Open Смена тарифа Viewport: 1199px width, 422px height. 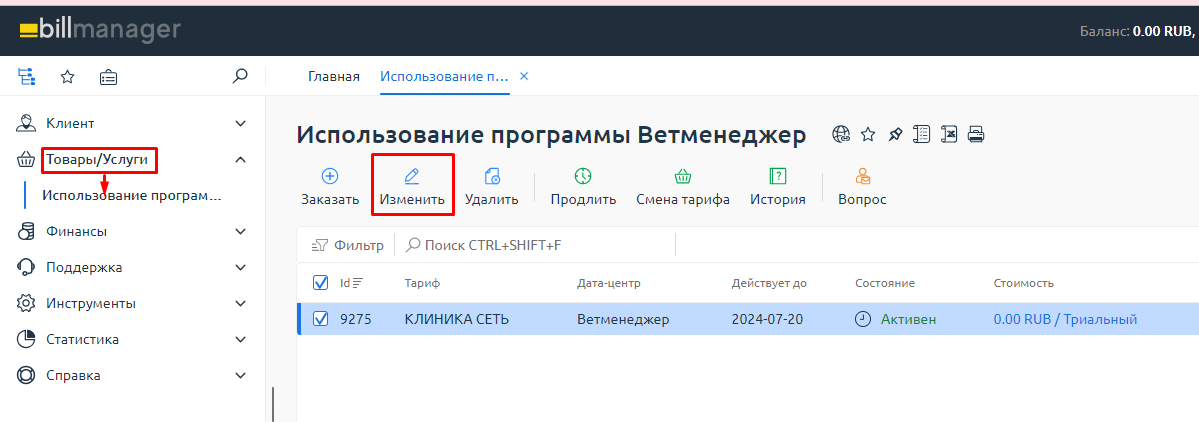(683, 187)
